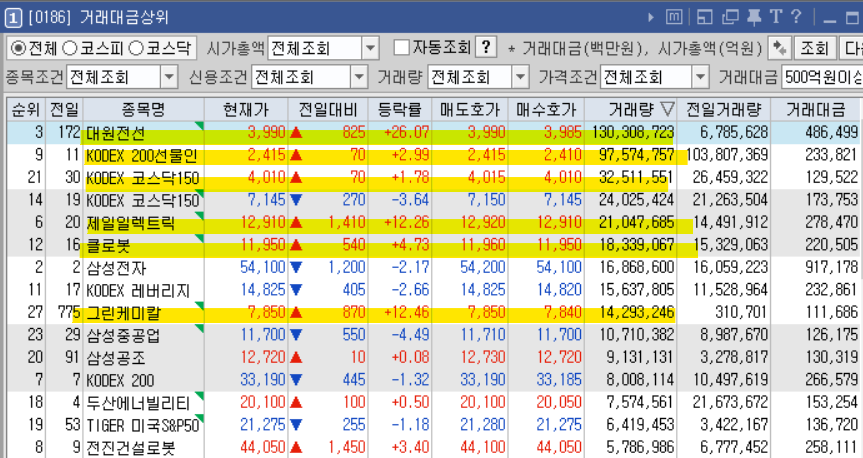Select the KODEX 200 row
Image resolution: width=863 pixels, height=458 pixels.
pos(435,380)
